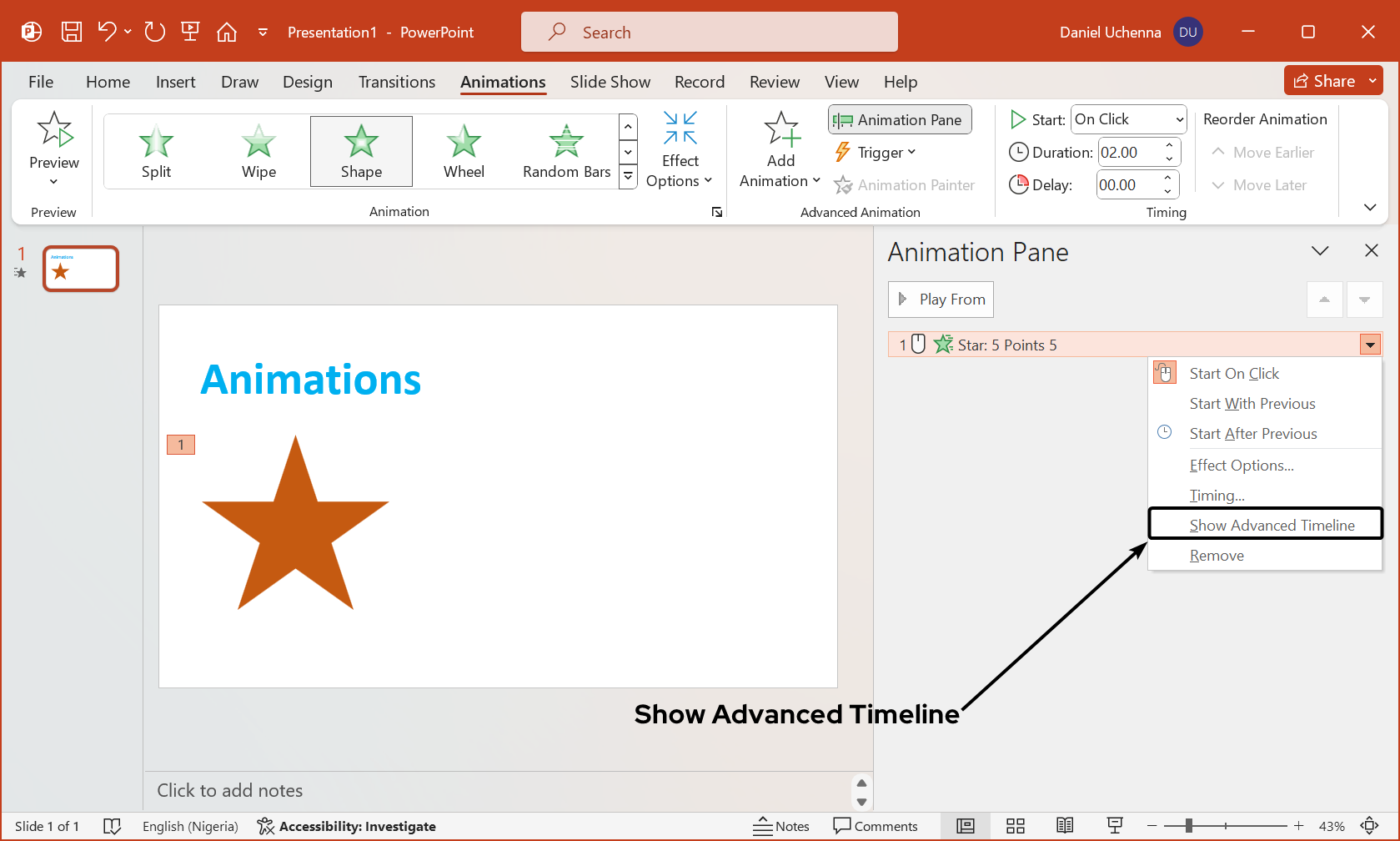1400x841 pixels.
Task: Apply the Split animation effect
Action: [x=156, y=152]
